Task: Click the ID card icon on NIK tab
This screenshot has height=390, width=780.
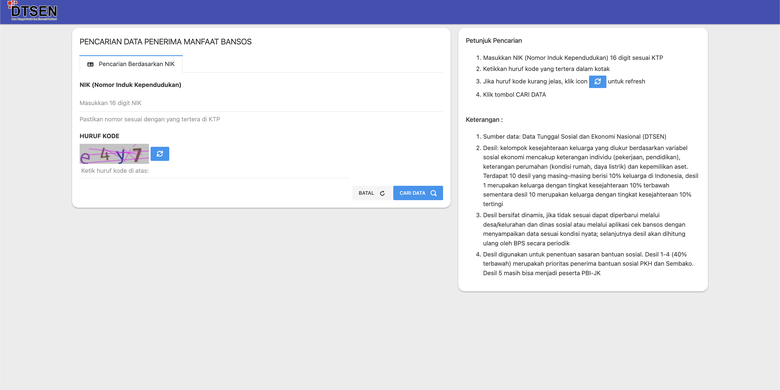Action: pos(91,64)
